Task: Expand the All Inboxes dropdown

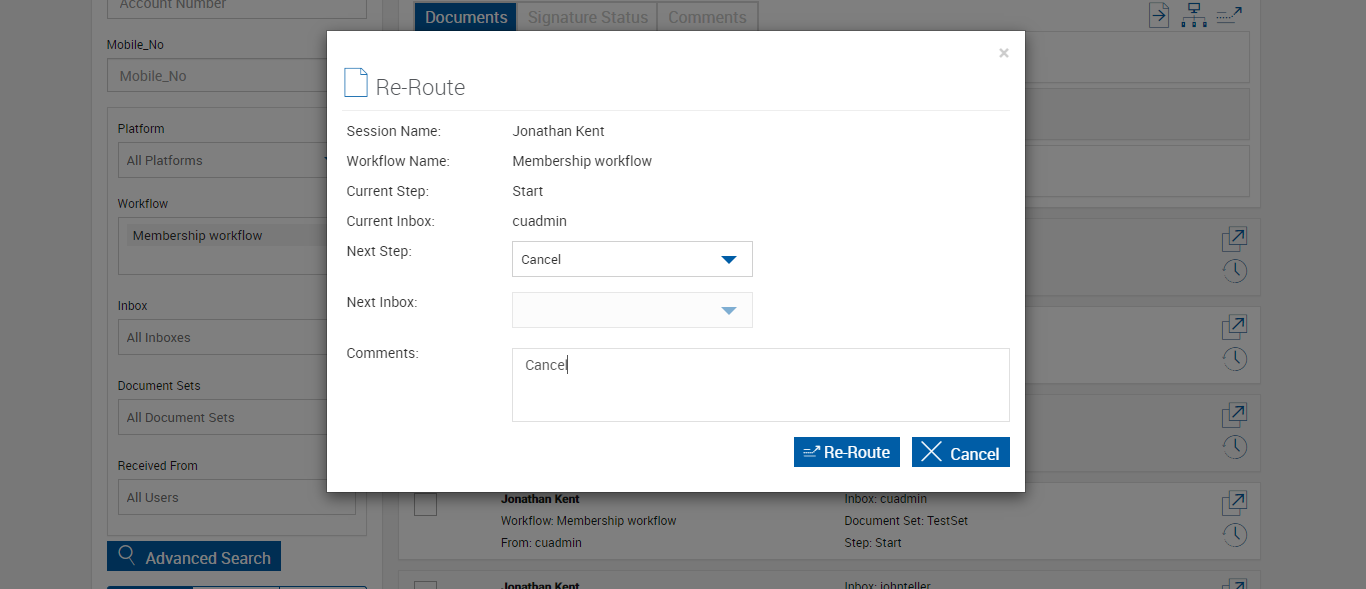Action: [236, 337]
